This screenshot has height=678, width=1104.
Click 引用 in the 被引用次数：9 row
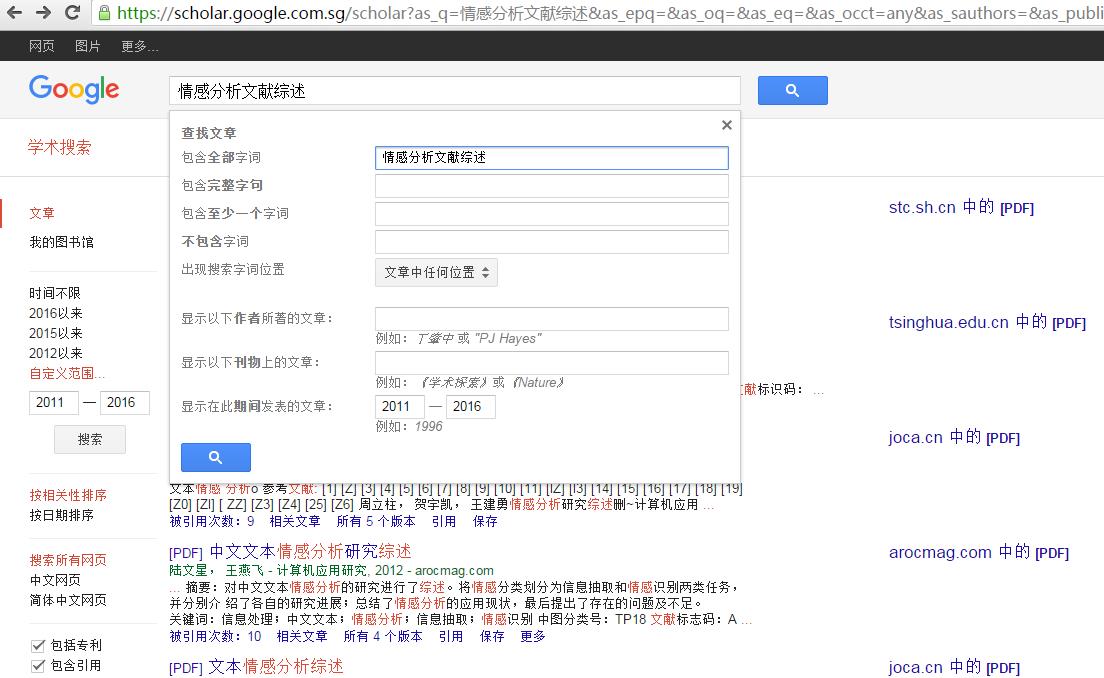pos(444,521)
